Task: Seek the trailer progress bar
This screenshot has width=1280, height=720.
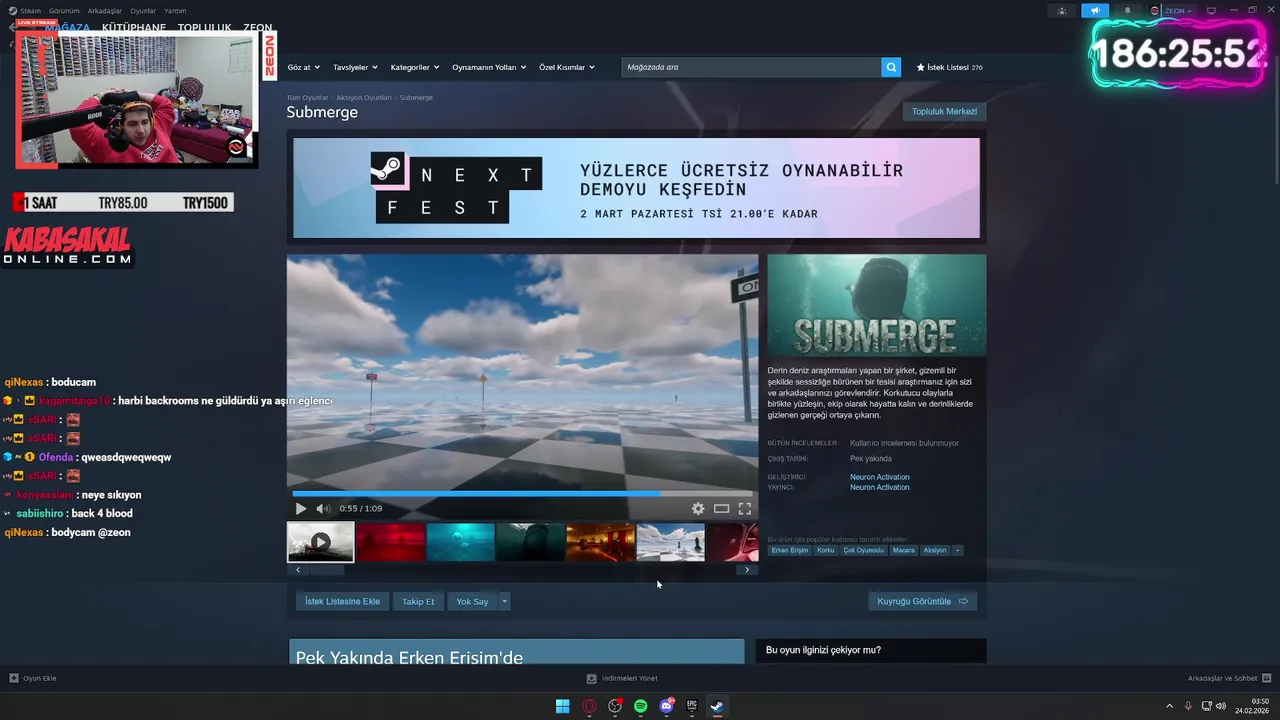Action: (x=522, y=493)
